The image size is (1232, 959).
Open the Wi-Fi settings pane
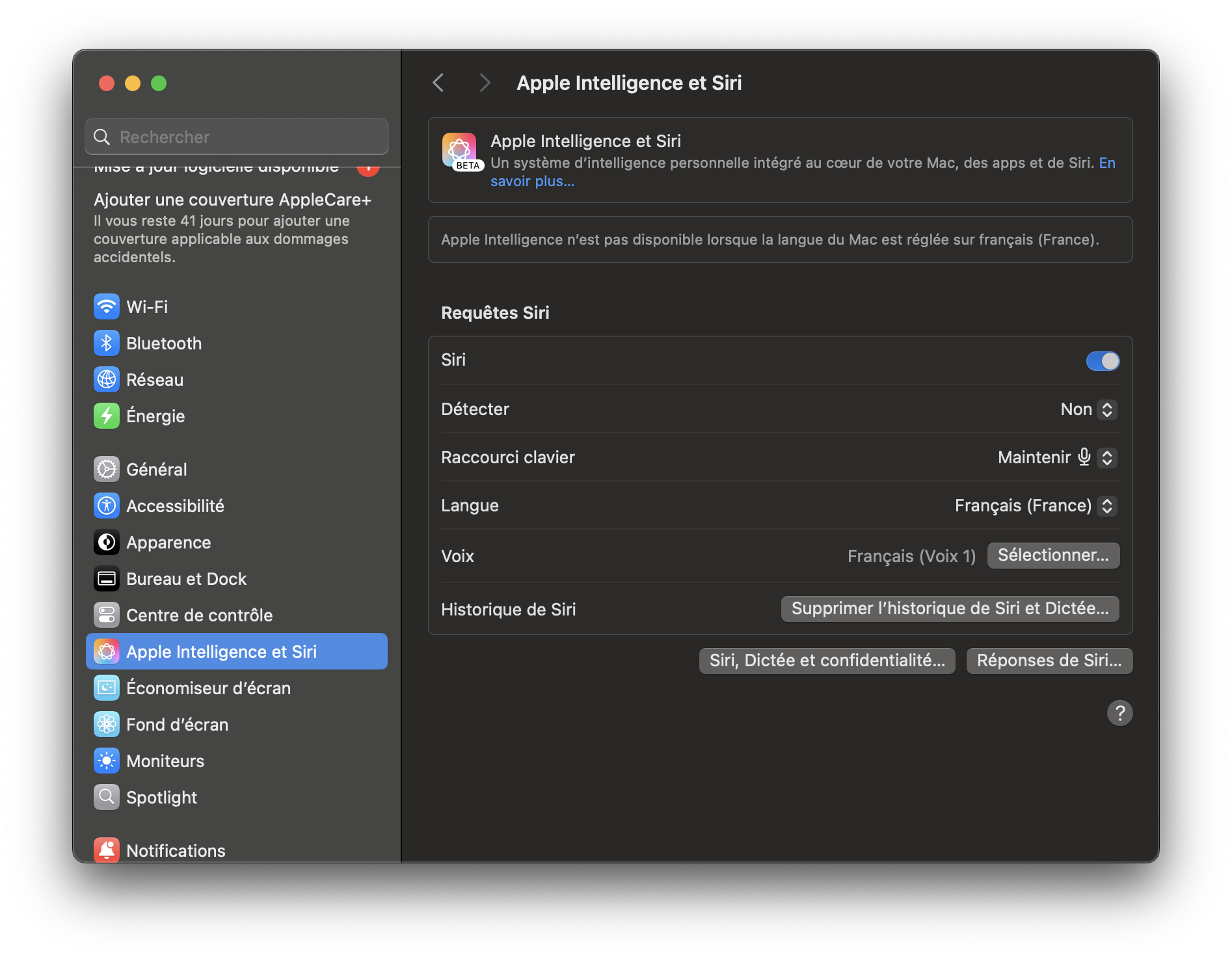tap(237, 306)
